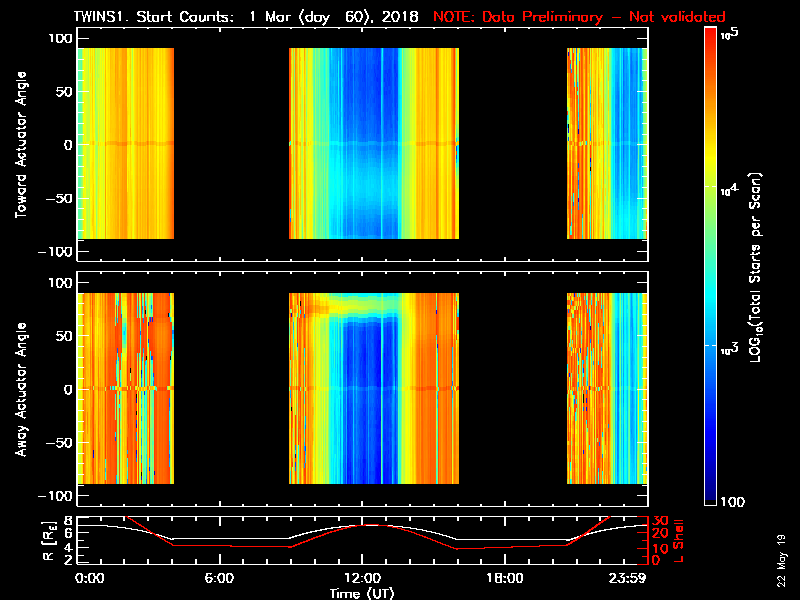
Task: Click the 0:00 time axis label
Action: click(90, 578)
